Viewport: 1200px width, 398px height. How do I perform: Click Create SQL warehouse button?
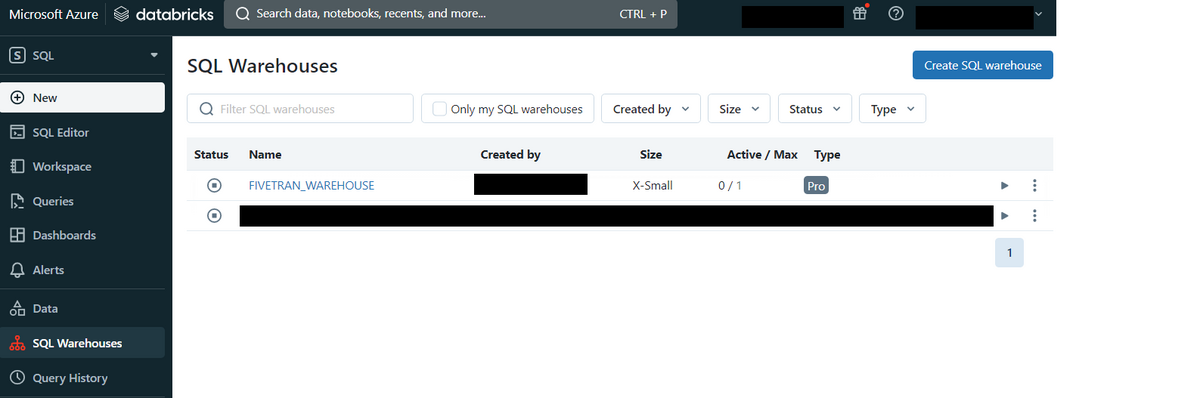(x=982, y=65)
